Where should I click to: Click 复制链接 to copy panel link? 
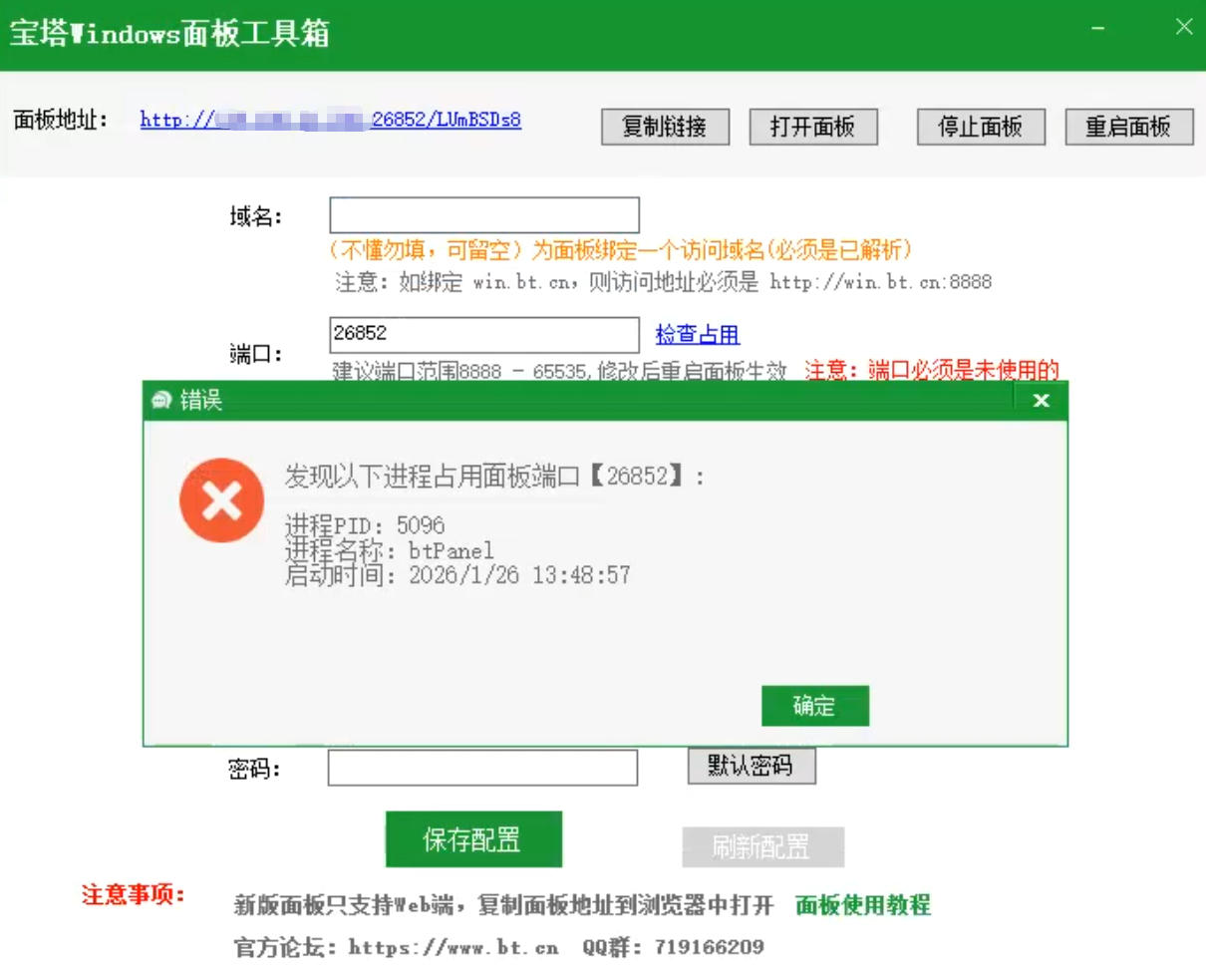click(665, 127)
